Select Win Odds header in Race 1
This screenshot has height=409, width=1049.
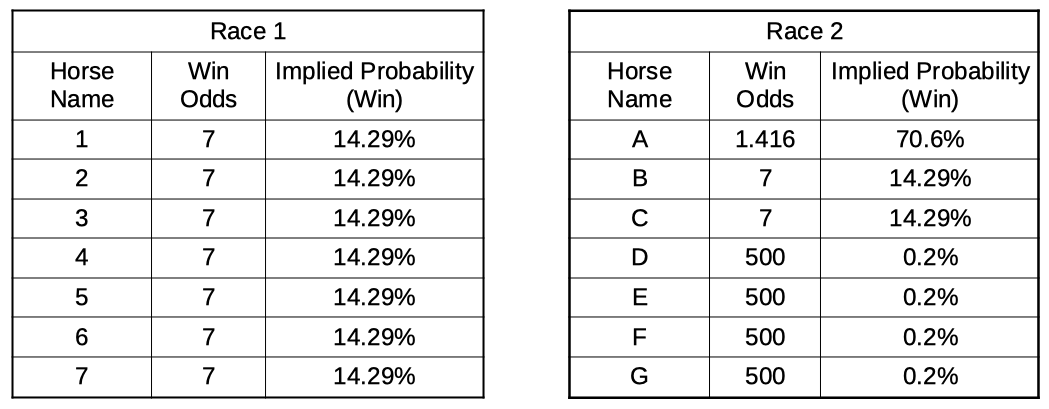[208, 86]
